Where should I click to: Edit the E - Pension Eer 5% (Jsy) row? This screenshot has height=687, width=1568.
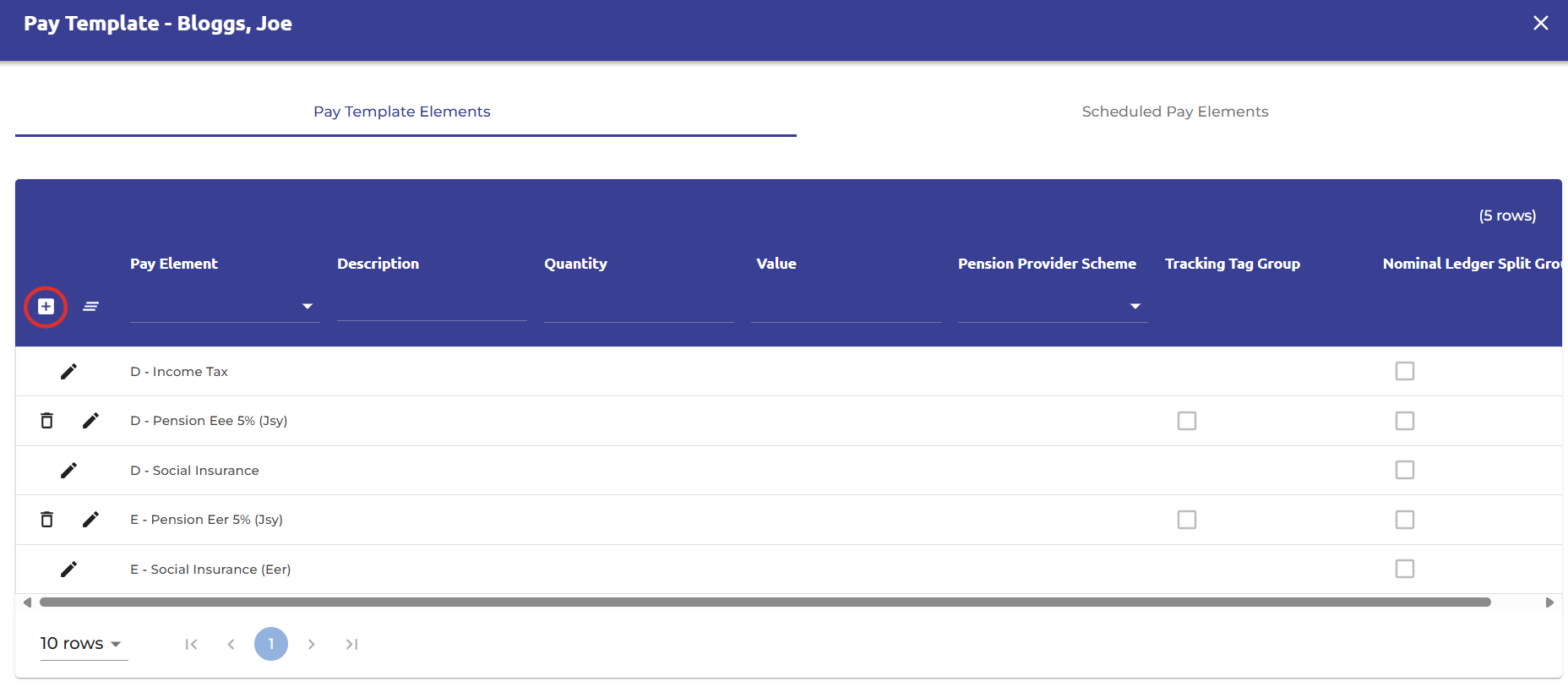pyautogui.click(x=91, y=519)
